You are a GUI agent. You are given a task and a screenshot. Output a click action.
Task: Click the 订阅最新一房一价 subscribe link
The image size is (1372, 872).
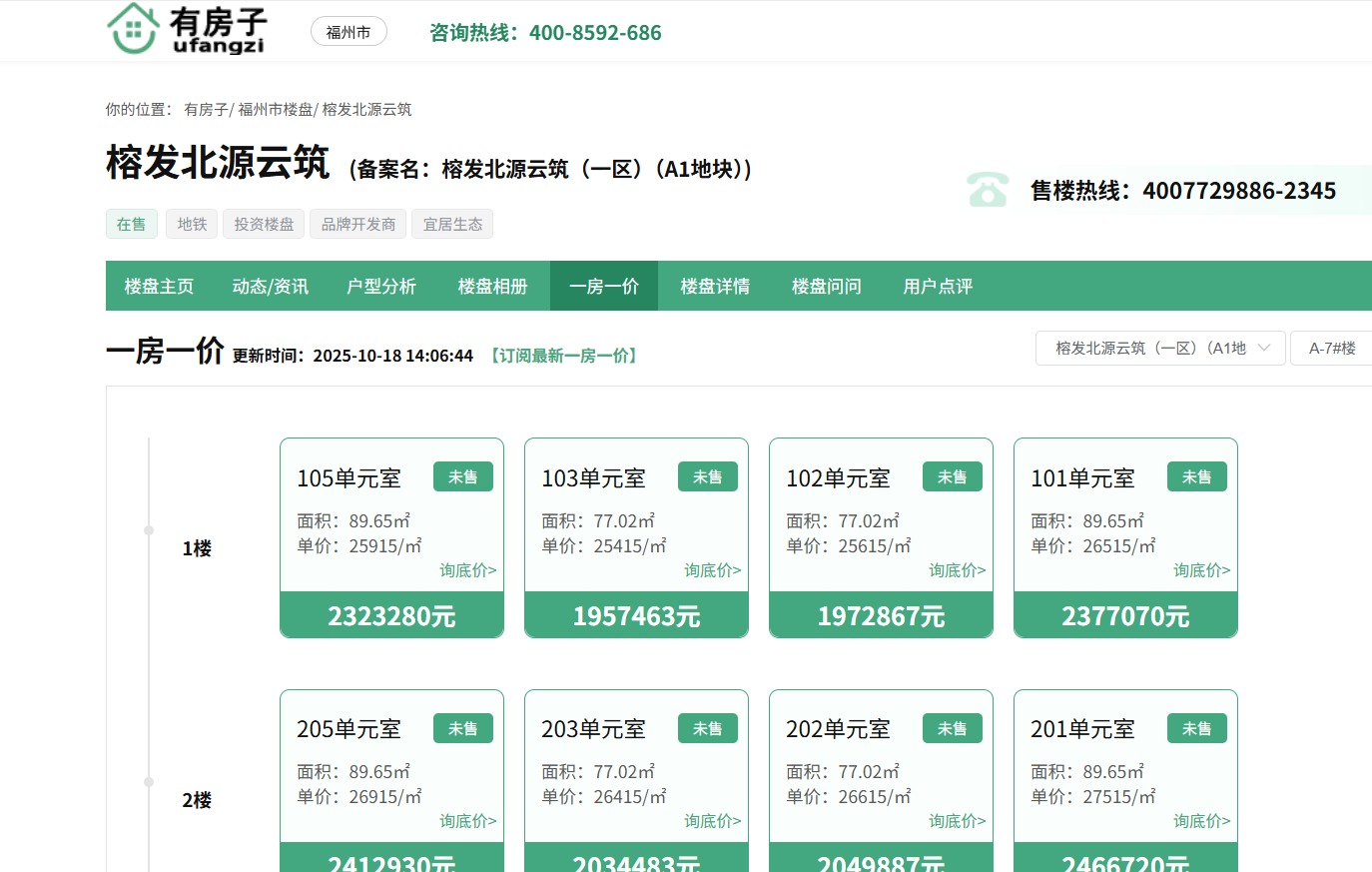[x=564, y=356]
